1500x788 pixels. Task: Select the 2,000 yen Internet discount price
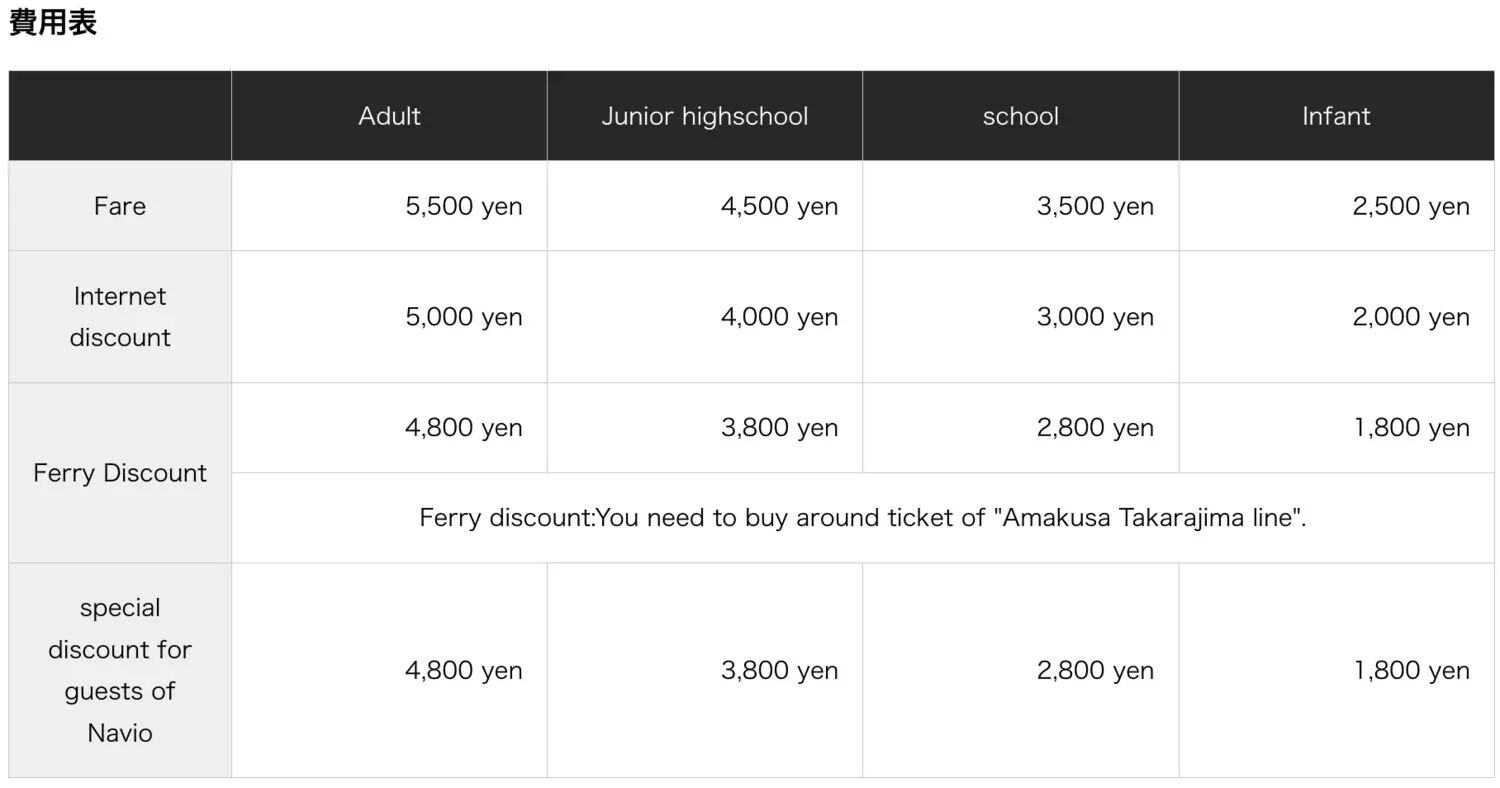[1410, 317]
